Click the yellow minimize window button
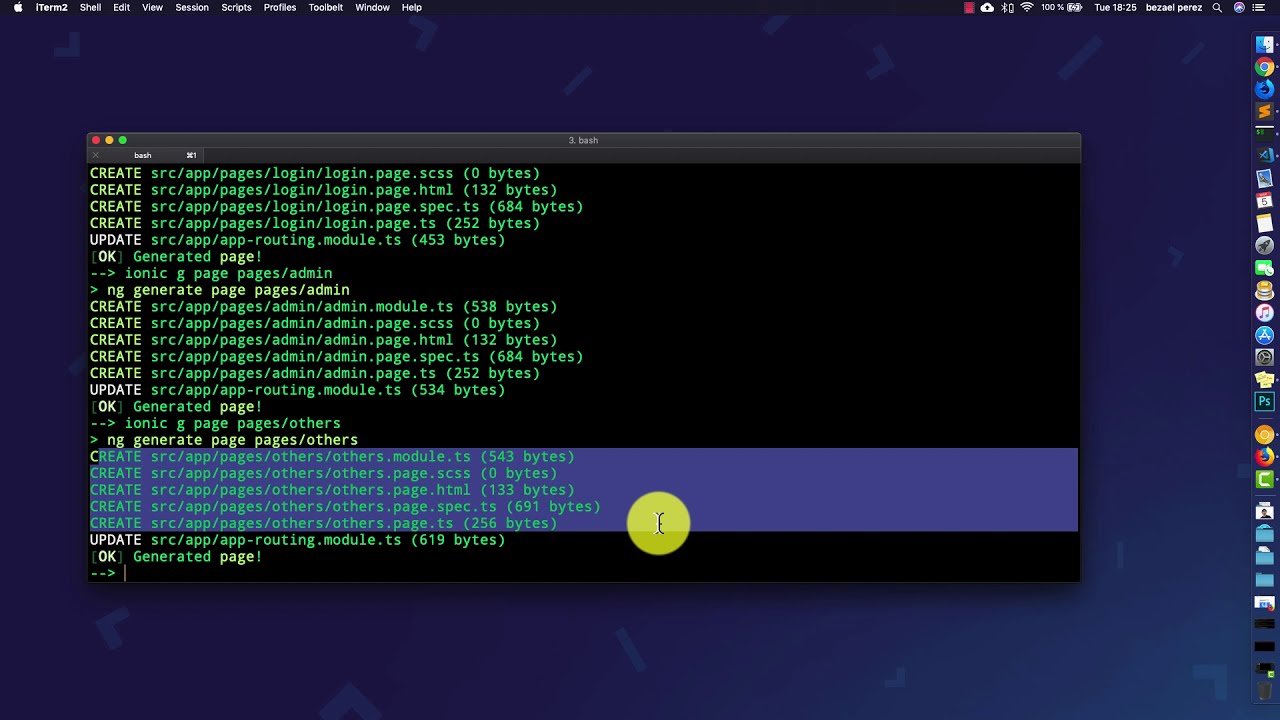The image size is (1280, 720). click(109, 140)
